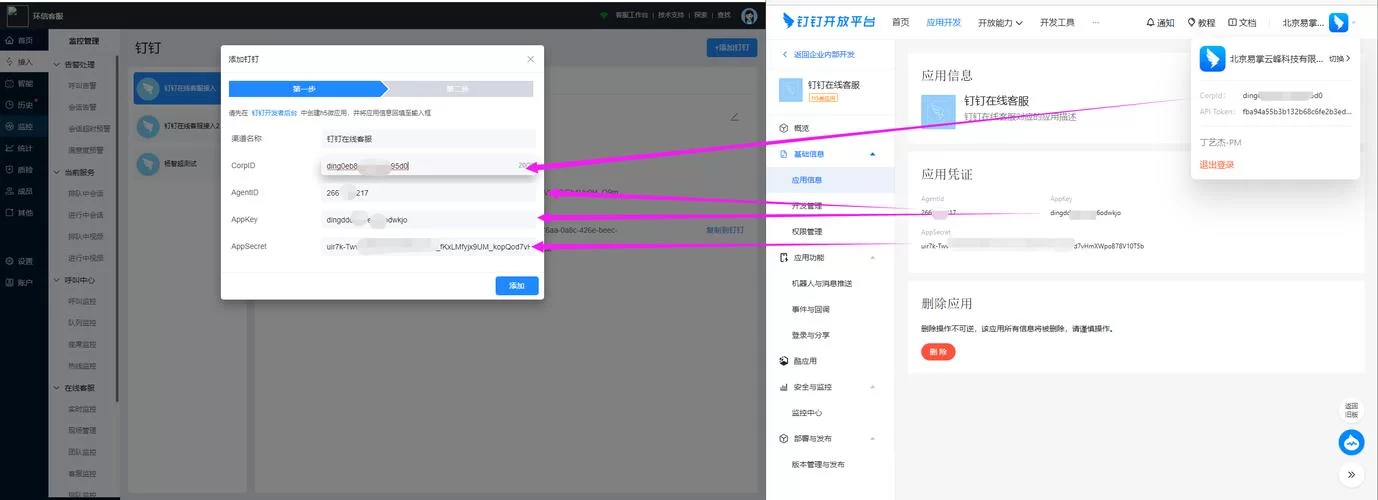Close the 添加钉钉 dialog with the X
Screen dimensions: 1378x500
click(531, 59)
